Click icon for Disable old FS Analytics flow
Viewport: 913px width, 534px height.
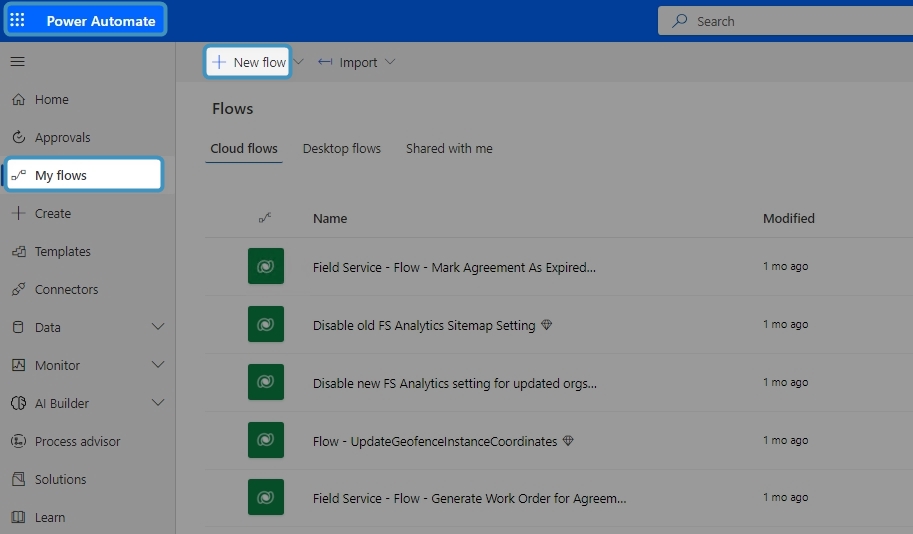[x=266, y=324]
